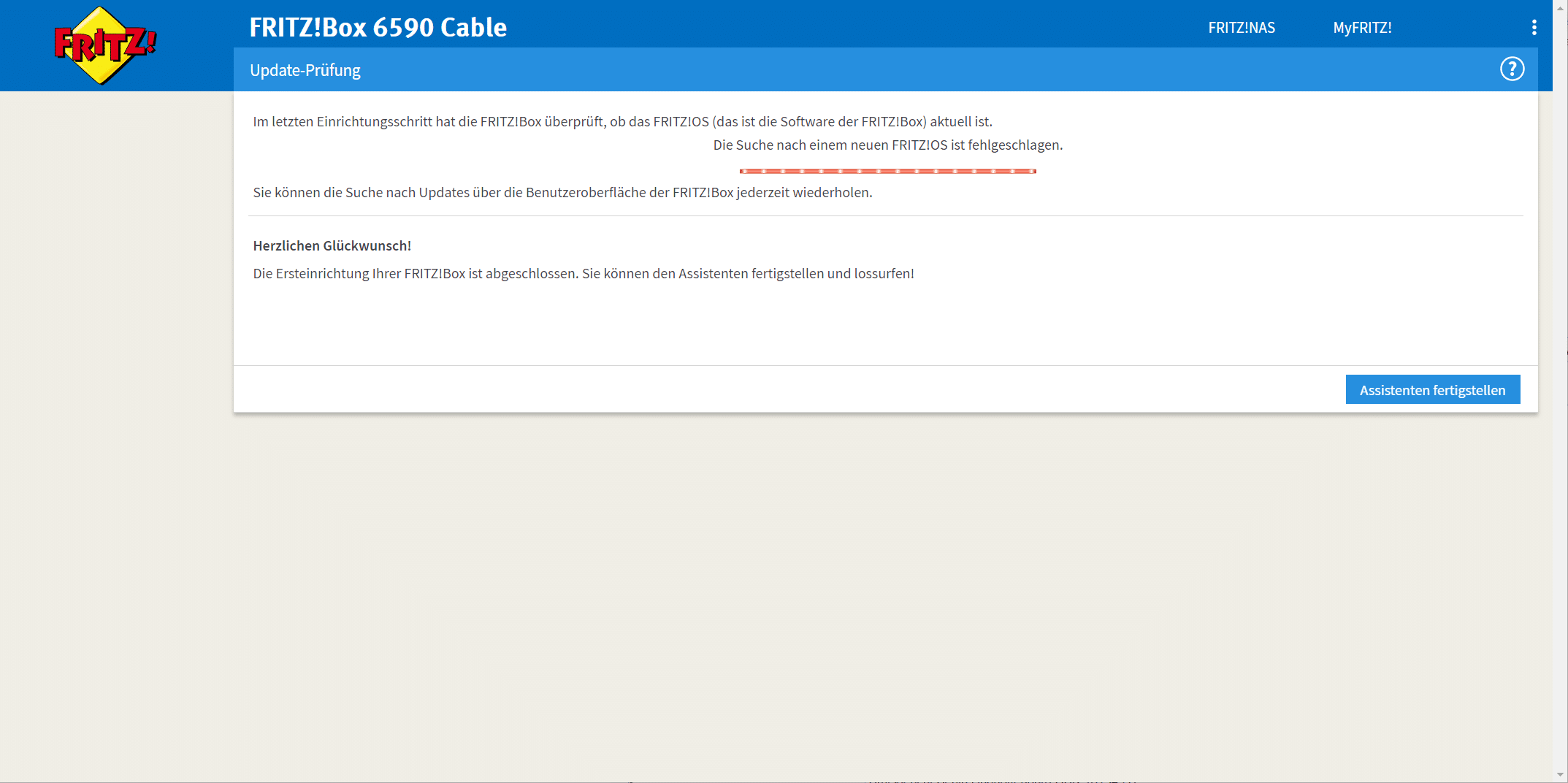The image size is (1568, 783).
Task: Click the FRITZ!Box 6590 Cable title
Action: [378, 28]
